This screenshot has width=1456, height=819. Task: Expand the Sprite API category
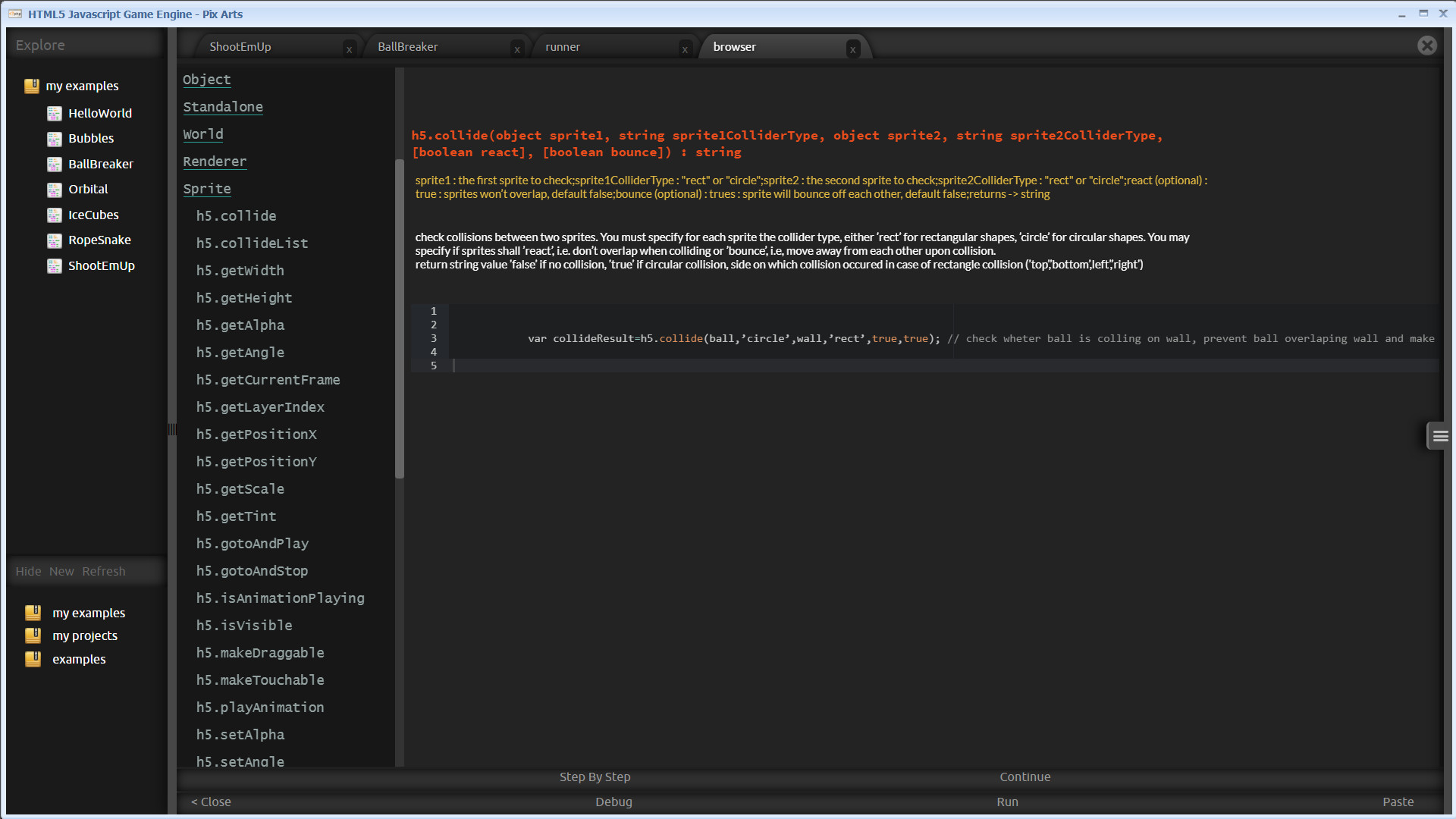[x=207, y=189]
